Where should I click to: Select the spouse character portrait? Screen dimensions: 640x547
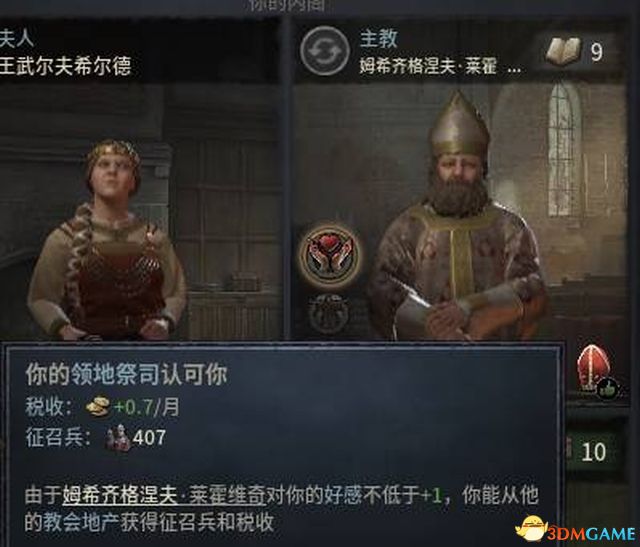click(107, 240)
